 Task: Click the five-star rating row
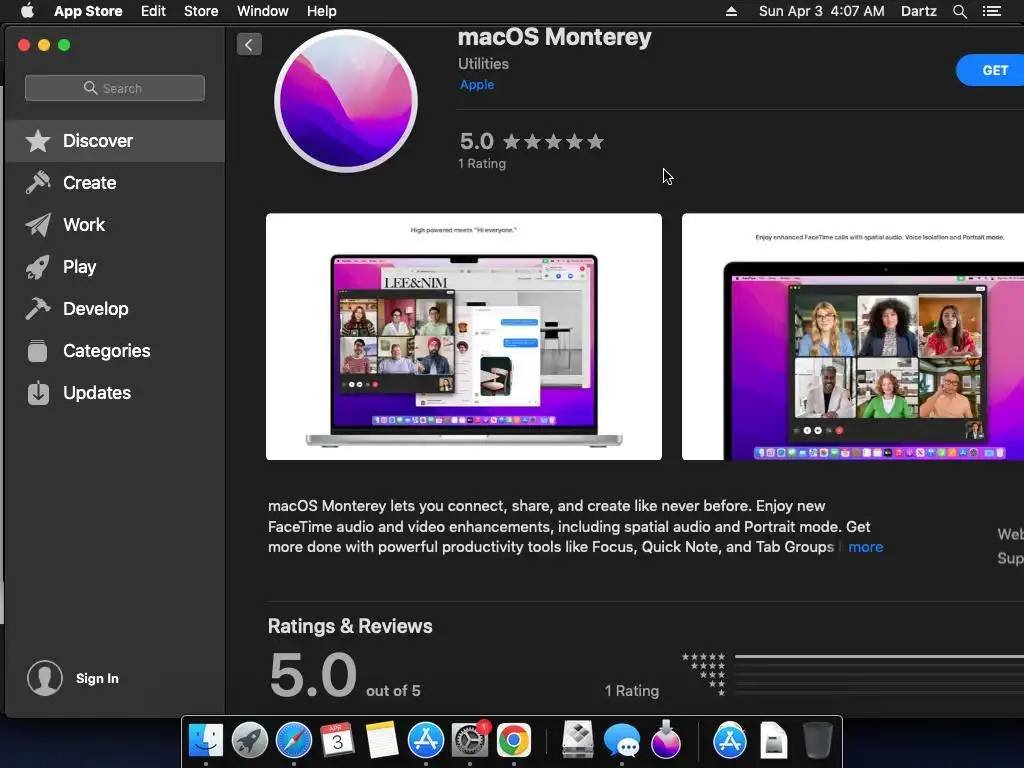(553, 142)
